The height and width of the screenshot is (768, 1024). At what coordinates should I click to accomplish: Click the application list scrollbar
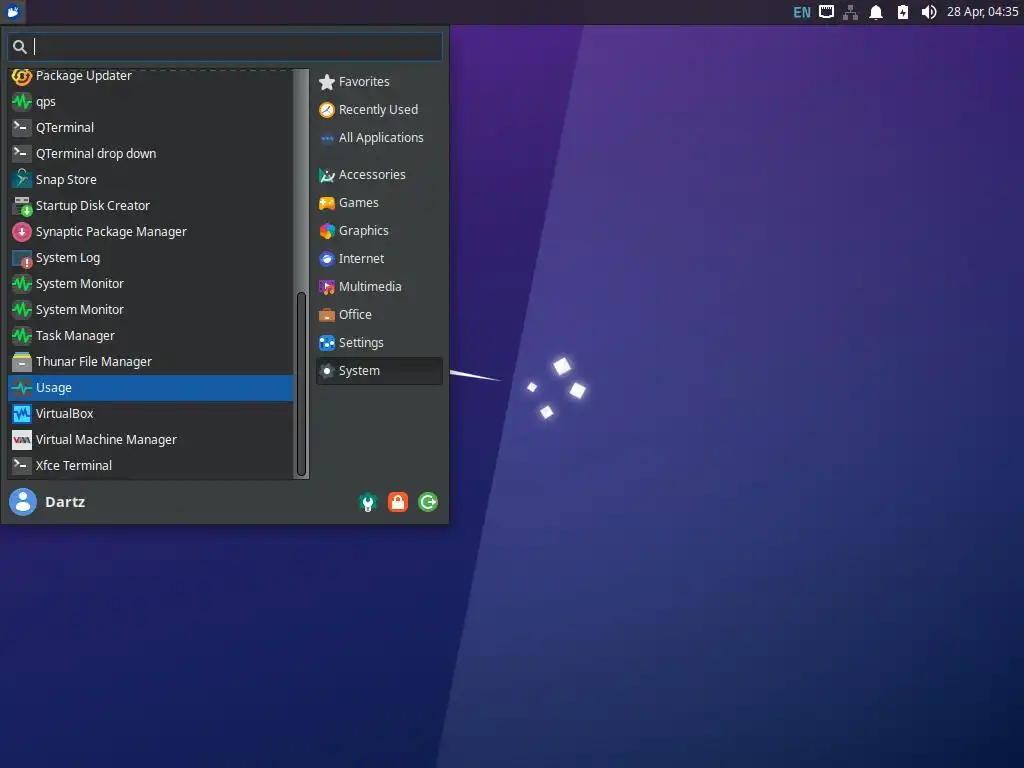tap(301, 384)
